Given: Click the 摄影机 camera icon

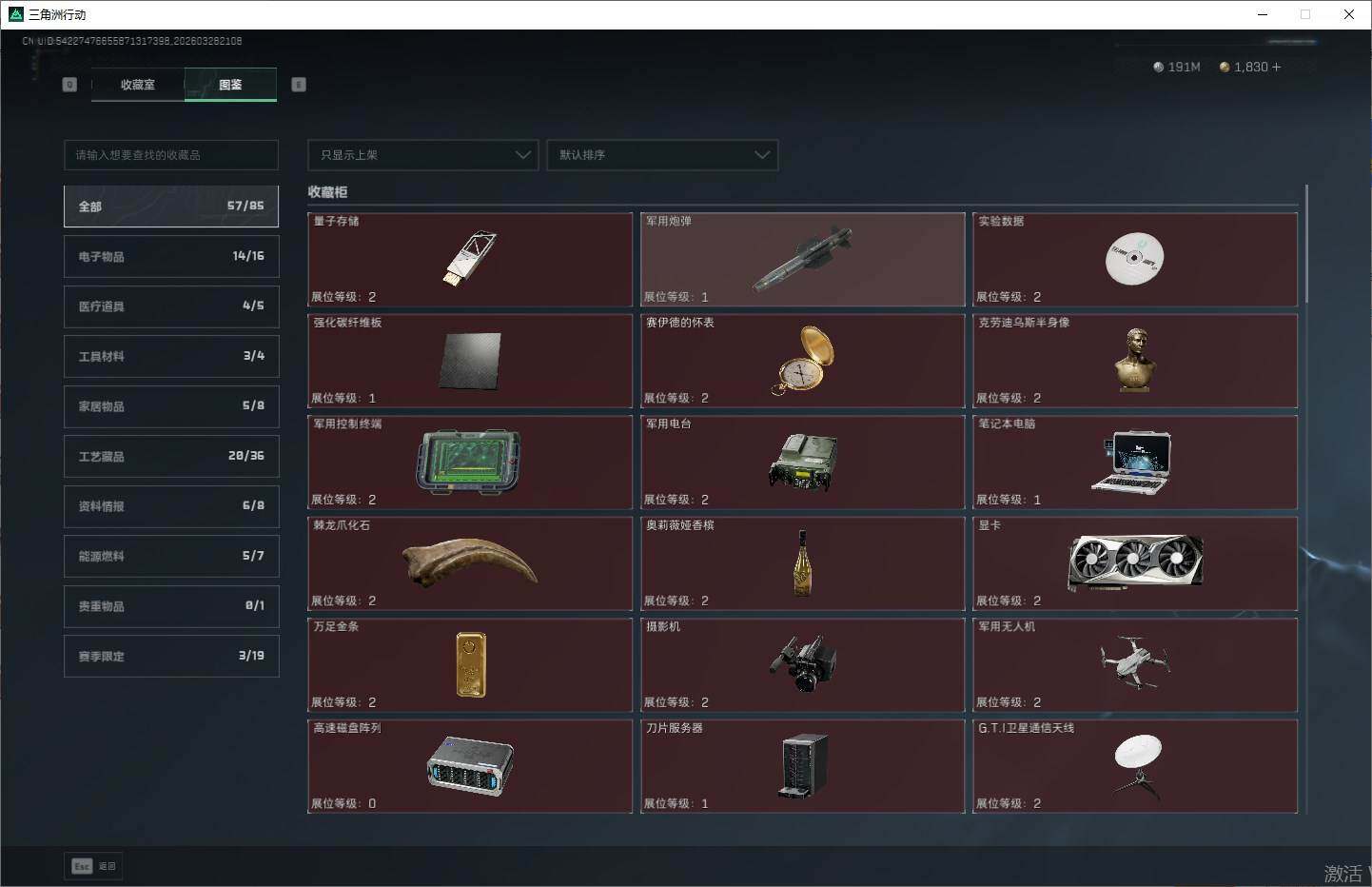Looking at the screenshot, I should (x=803, y=663).
